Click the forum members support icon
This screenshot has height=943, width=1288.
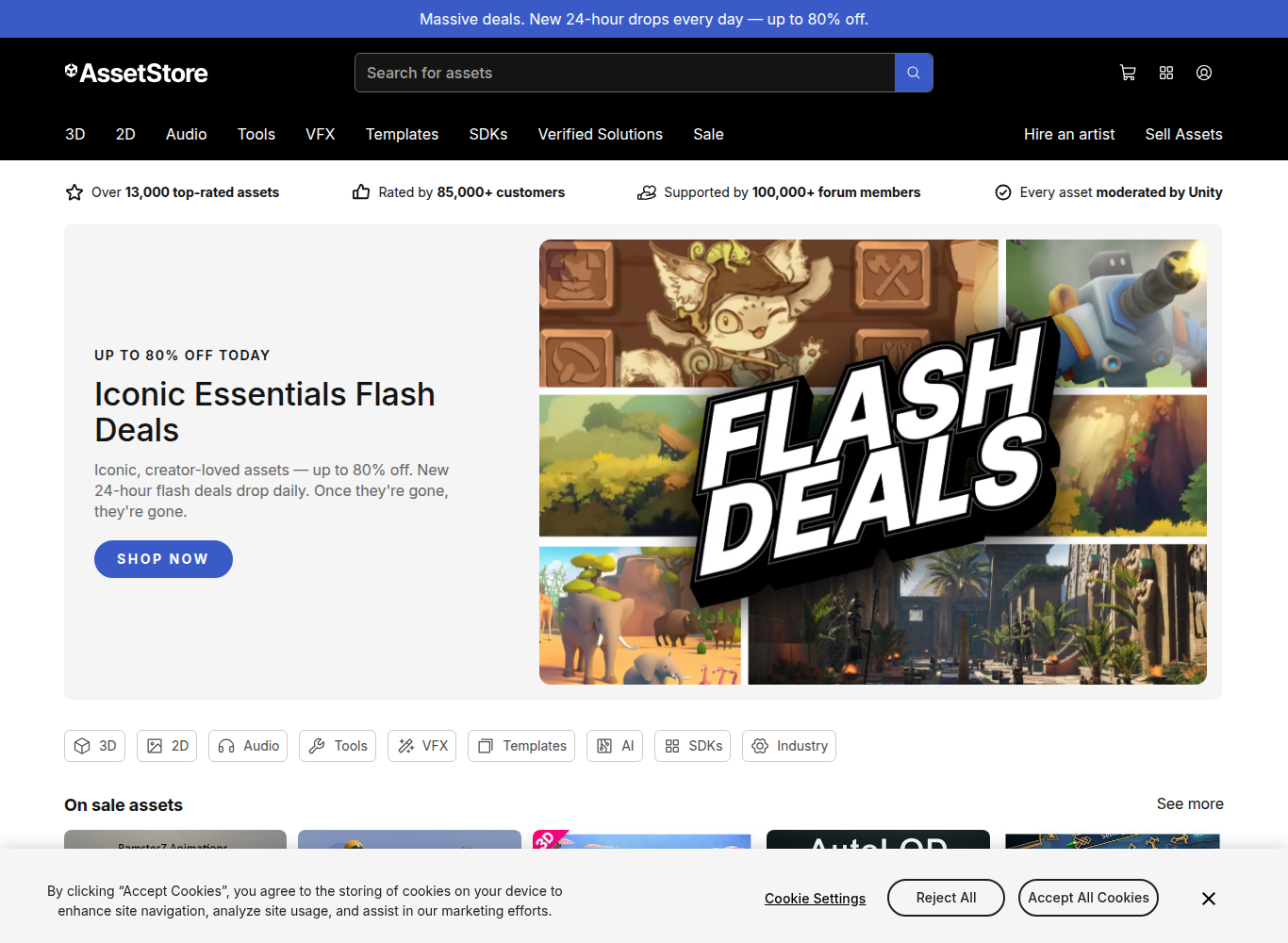(647, 192)
